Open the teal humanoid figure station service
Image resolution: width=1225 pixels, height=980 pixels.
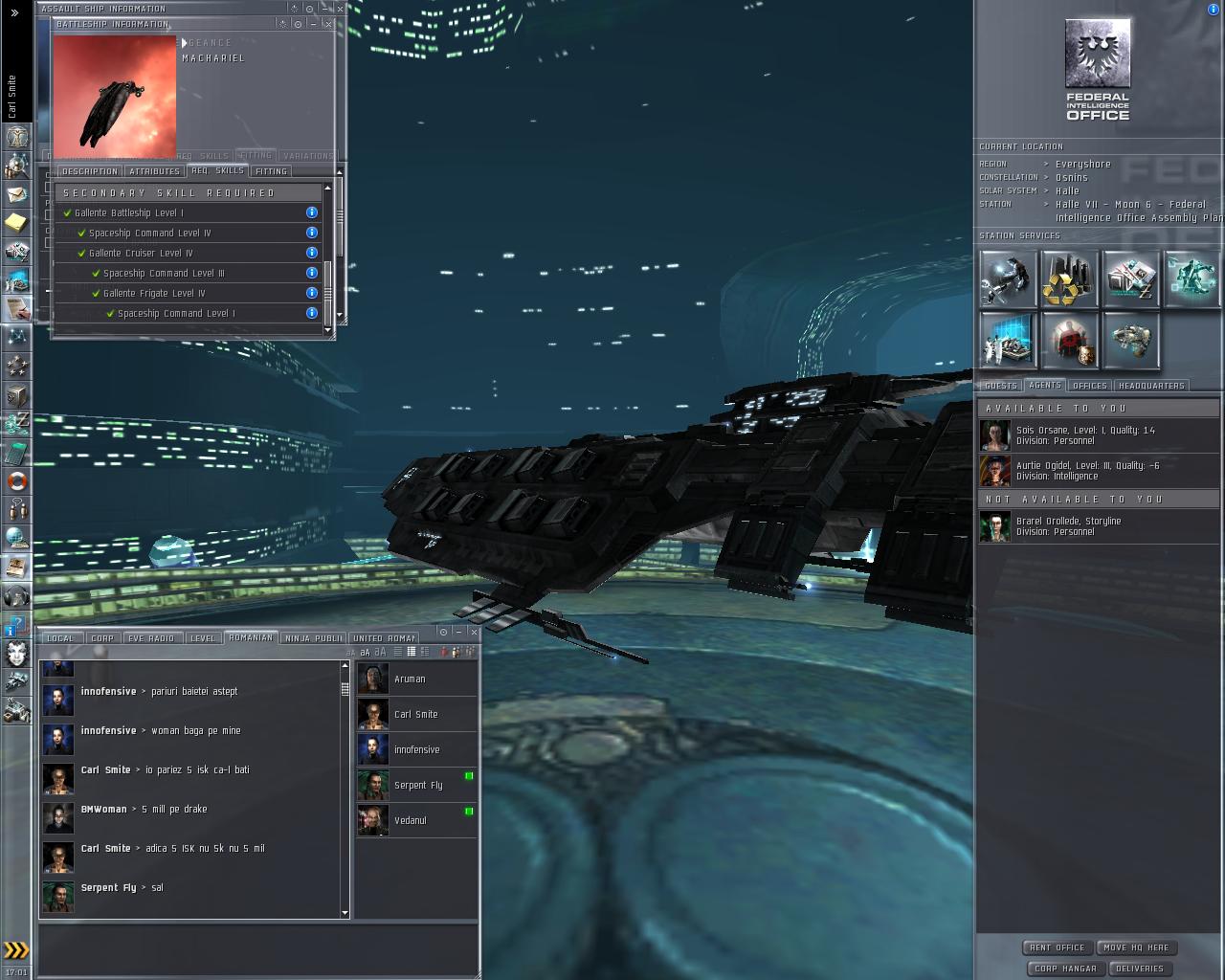pyautogui.click(x=1192, y=278)
